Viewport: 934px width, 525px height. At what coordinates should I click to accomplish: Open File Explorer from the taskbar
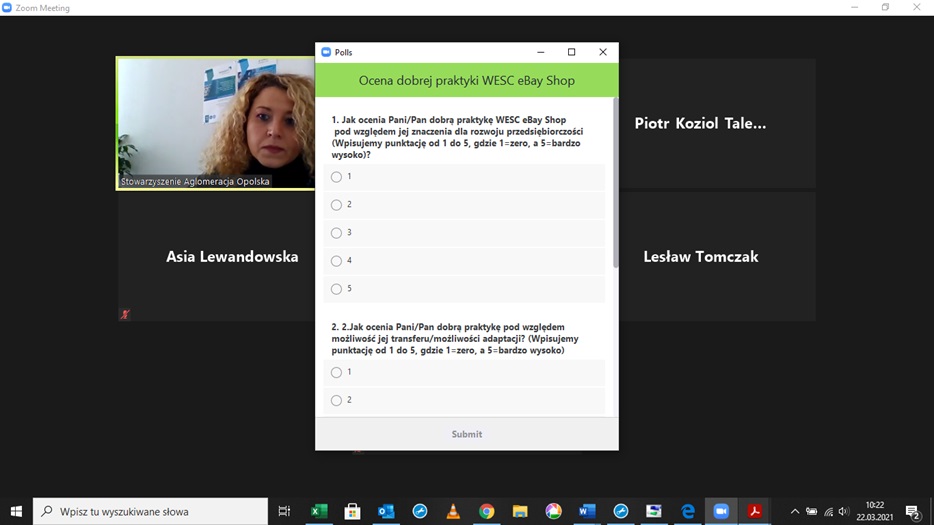(x=520, y=511)
